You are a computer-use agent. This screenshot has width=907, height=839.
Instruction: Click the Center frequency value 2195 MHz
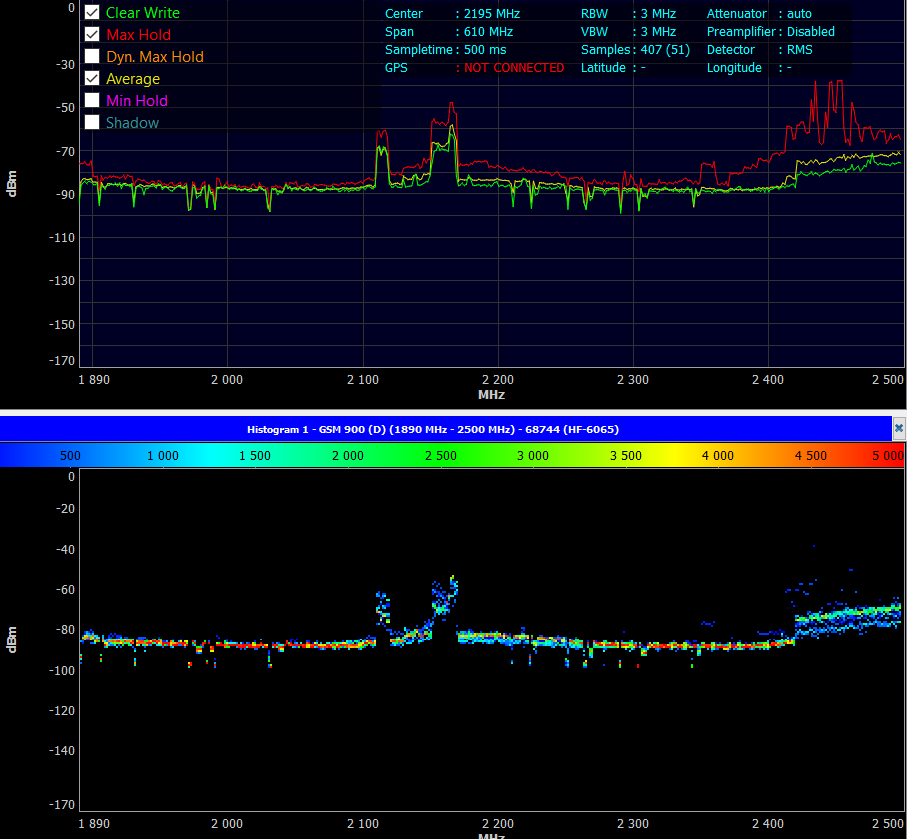tap(492, 14)
